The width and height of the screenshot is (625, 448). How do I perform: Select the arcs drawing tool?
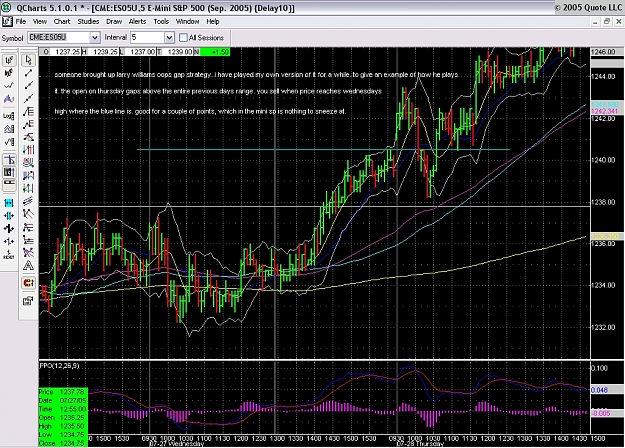(28, 163)
